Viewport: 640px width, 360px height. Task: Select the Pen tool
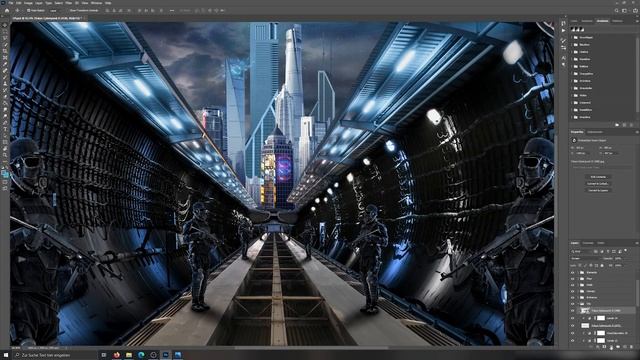[x=5, y=122]
